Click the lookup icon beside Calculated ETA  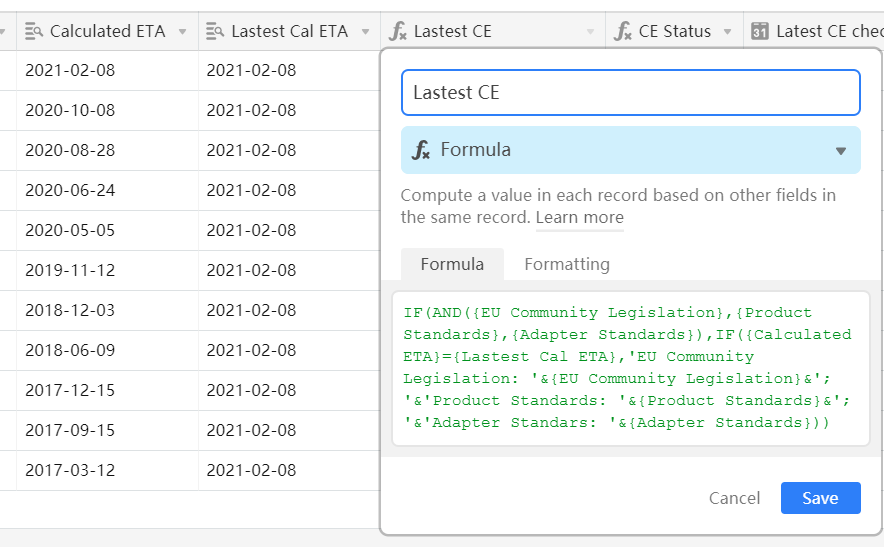coord(34,31)
